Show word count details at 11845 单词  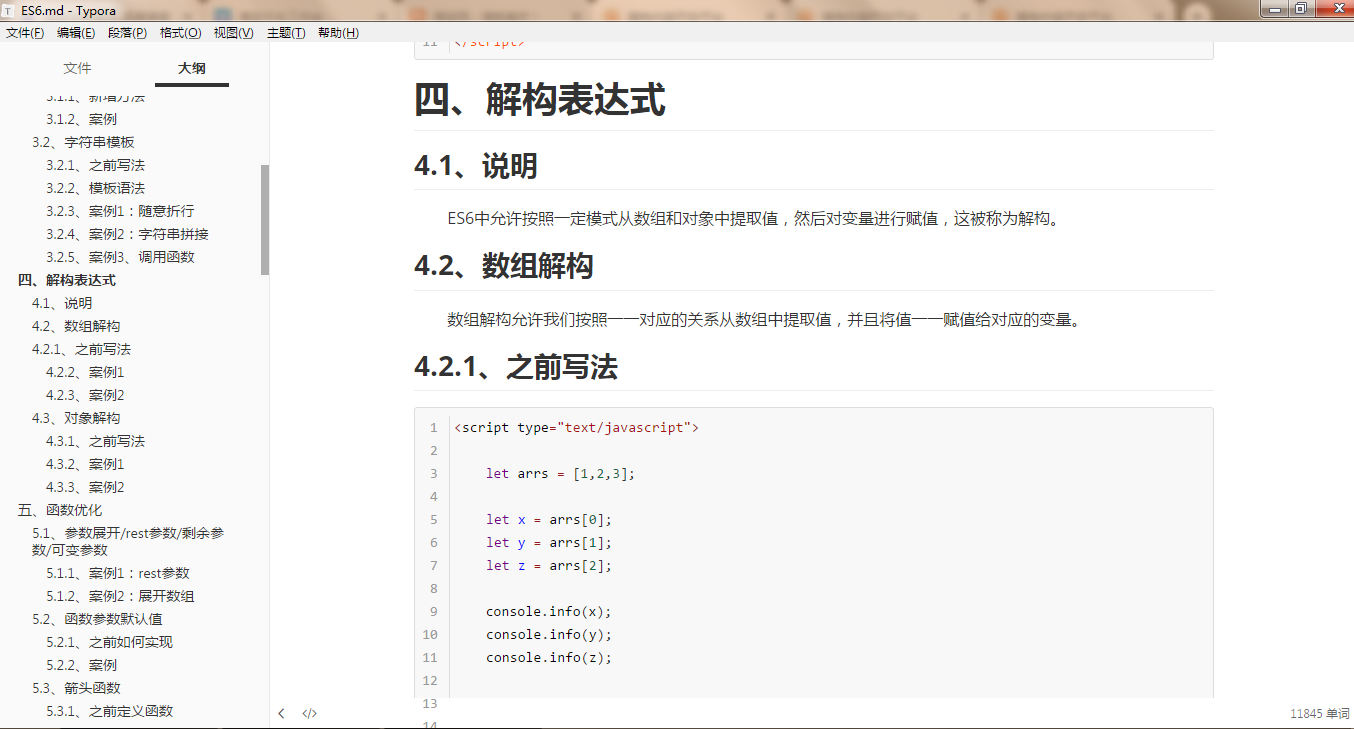(1319, 714)
